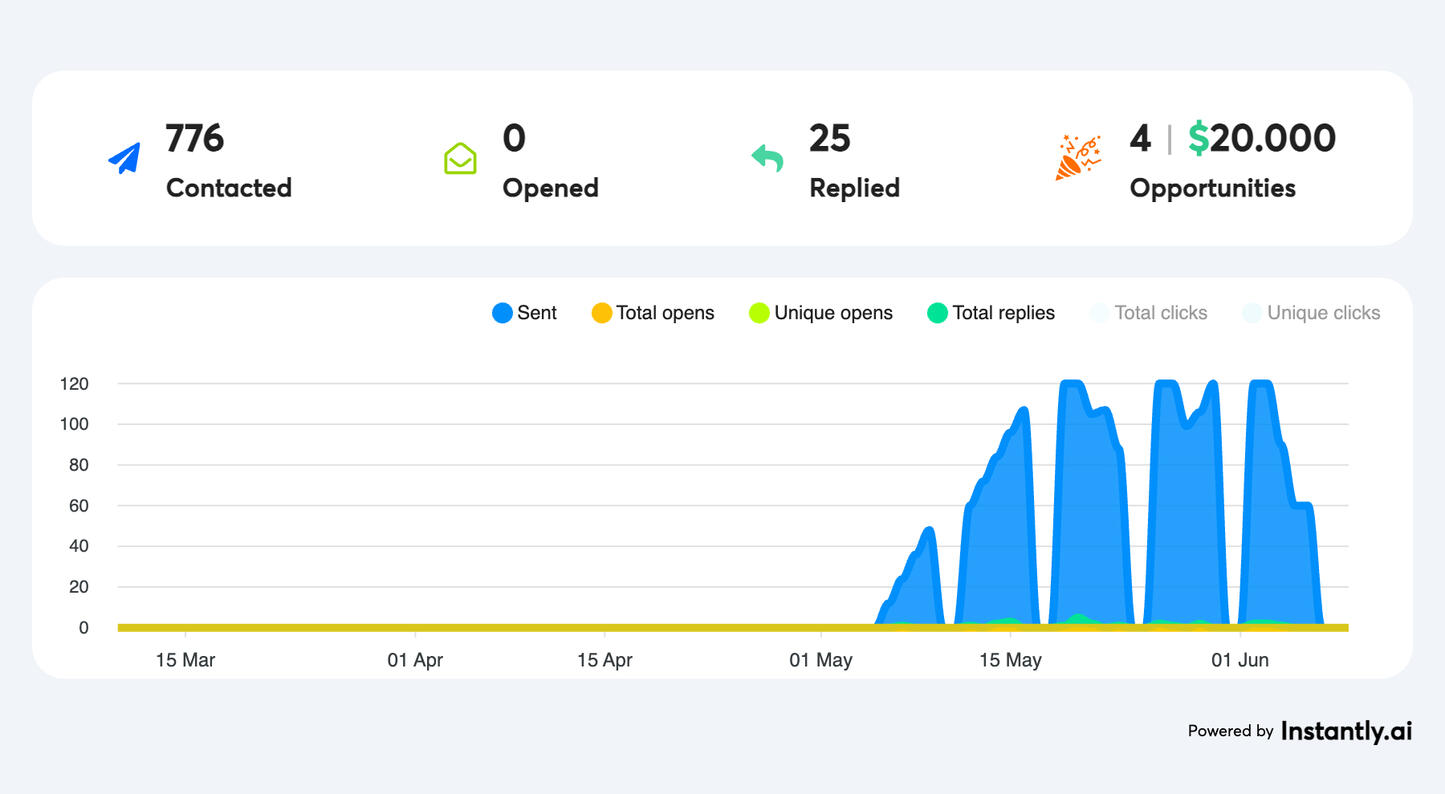1445x794 pixels.
Task: Click the party popper Opportunities icon
Action: (x=1078, y=158)
